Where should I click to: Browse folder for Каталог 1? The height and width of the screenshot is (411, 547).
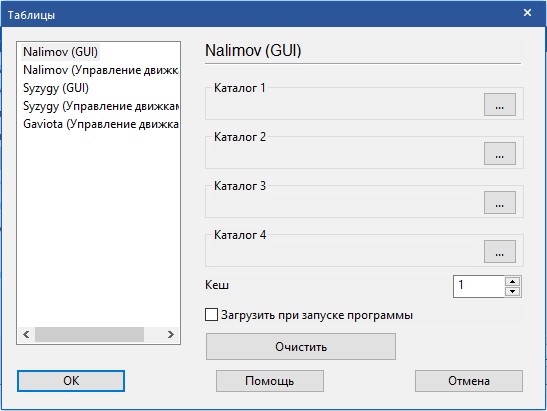(x=500, y=104)
